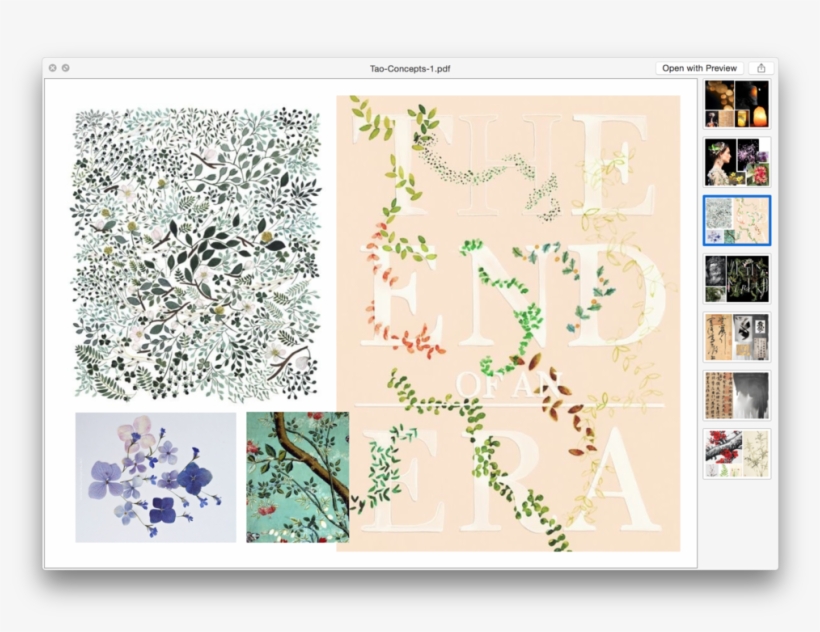Select the highlighted third page thumbnail
820x632 pixels.
pos(736,220)
